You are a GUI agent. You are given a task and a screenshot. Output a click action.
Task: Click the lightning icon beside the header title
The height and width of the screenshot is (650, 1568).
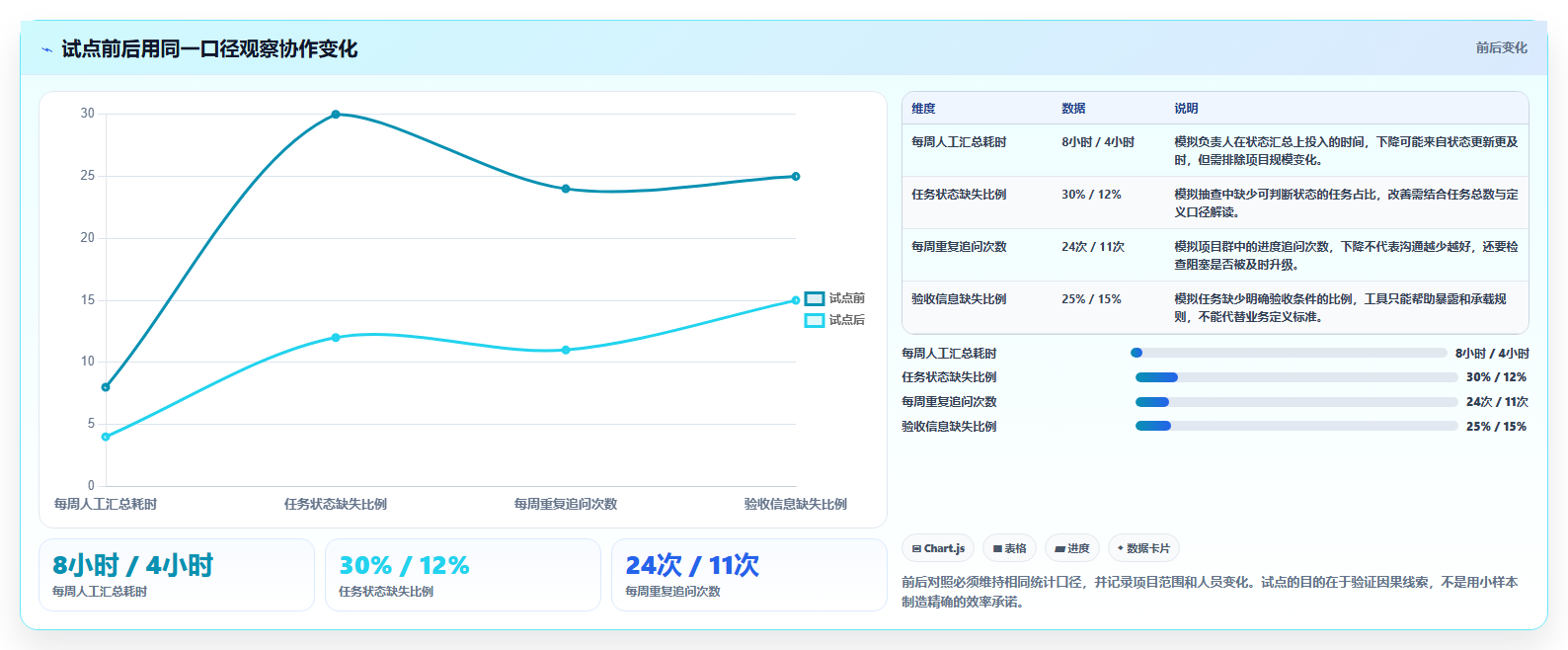pyautogui.click(x=46, y=49)
